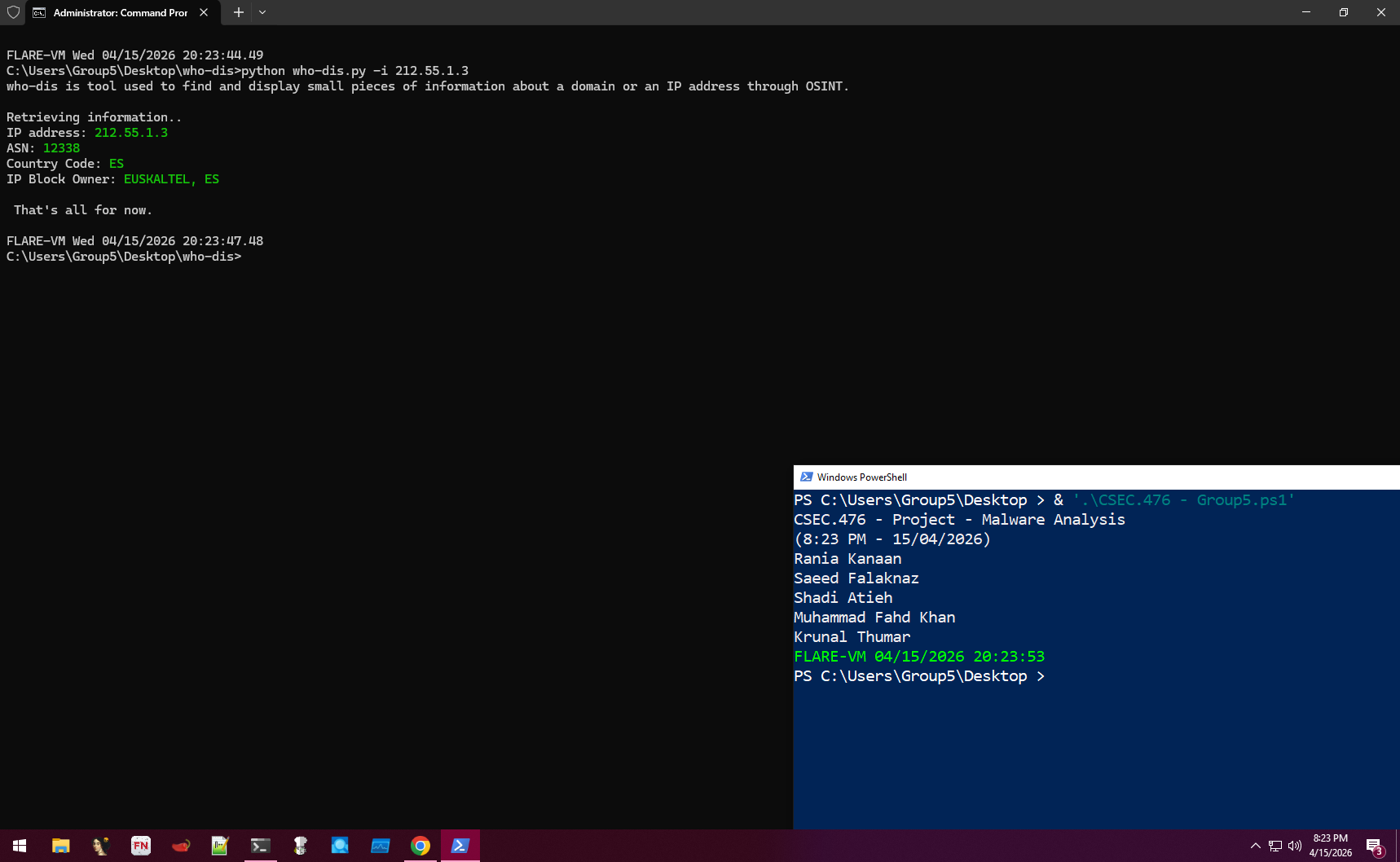Click the CSEC.476 - Group5.ps1 script path
1400x862 pixels.
point(1183,500)
